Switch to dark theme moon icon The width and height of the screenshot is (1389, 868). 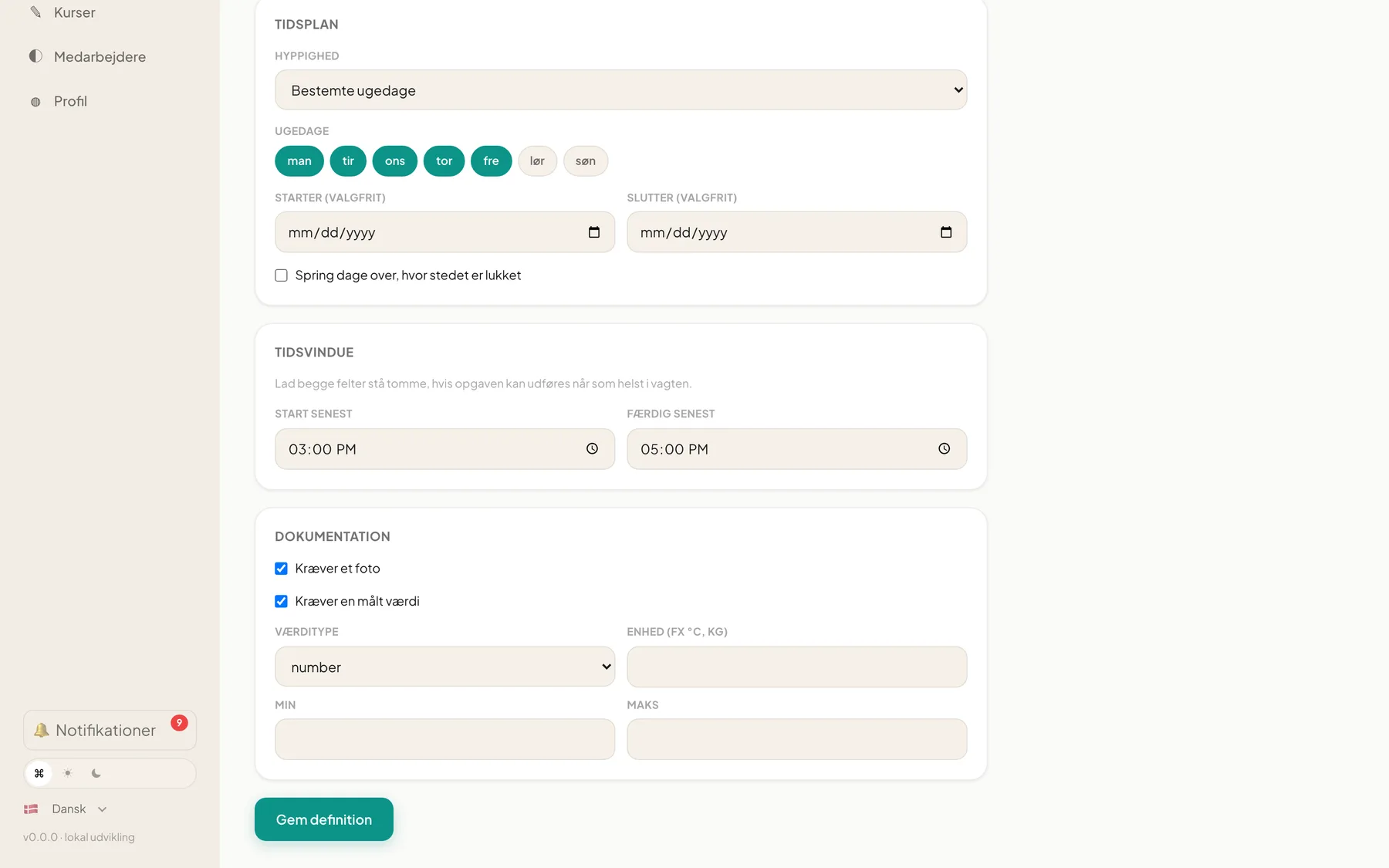[x=96, y=773]
